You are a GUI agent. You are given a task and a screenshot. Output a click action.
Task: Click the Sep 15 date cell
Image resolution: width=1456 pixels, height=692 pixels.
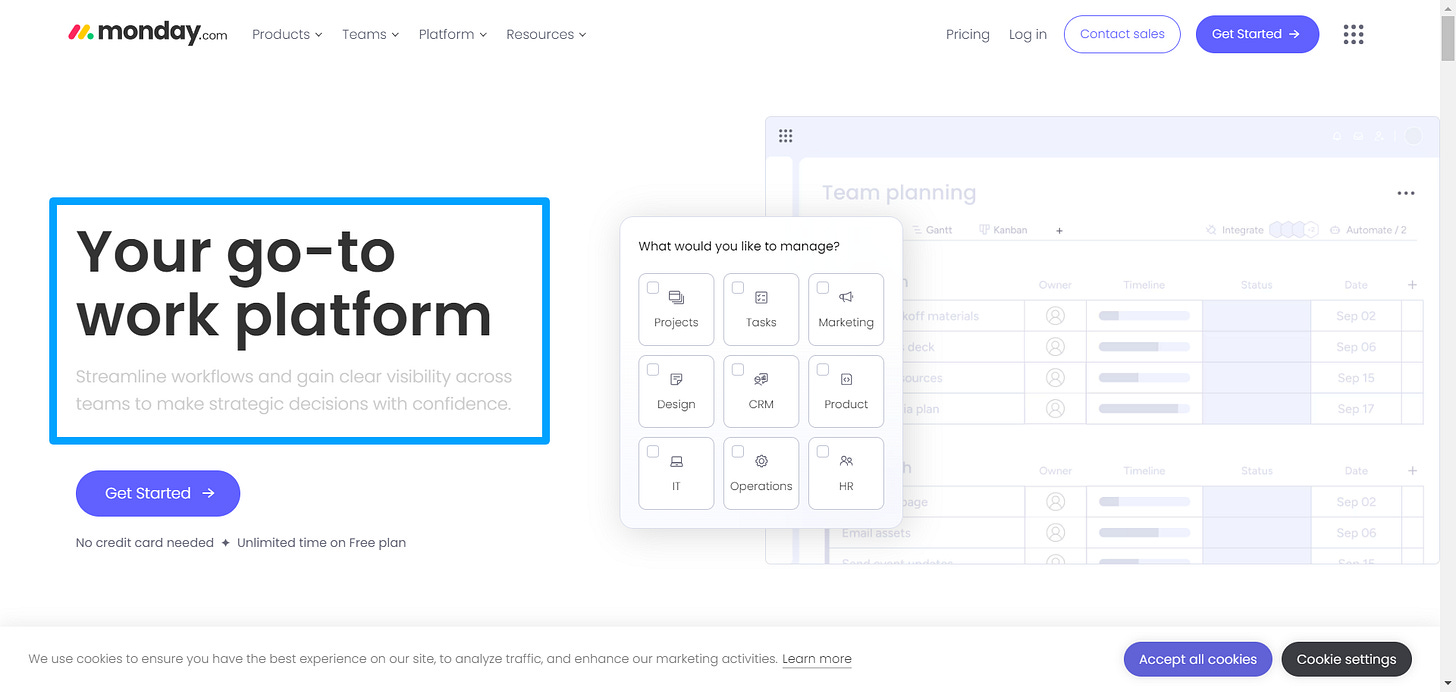tap(1356, 378)
